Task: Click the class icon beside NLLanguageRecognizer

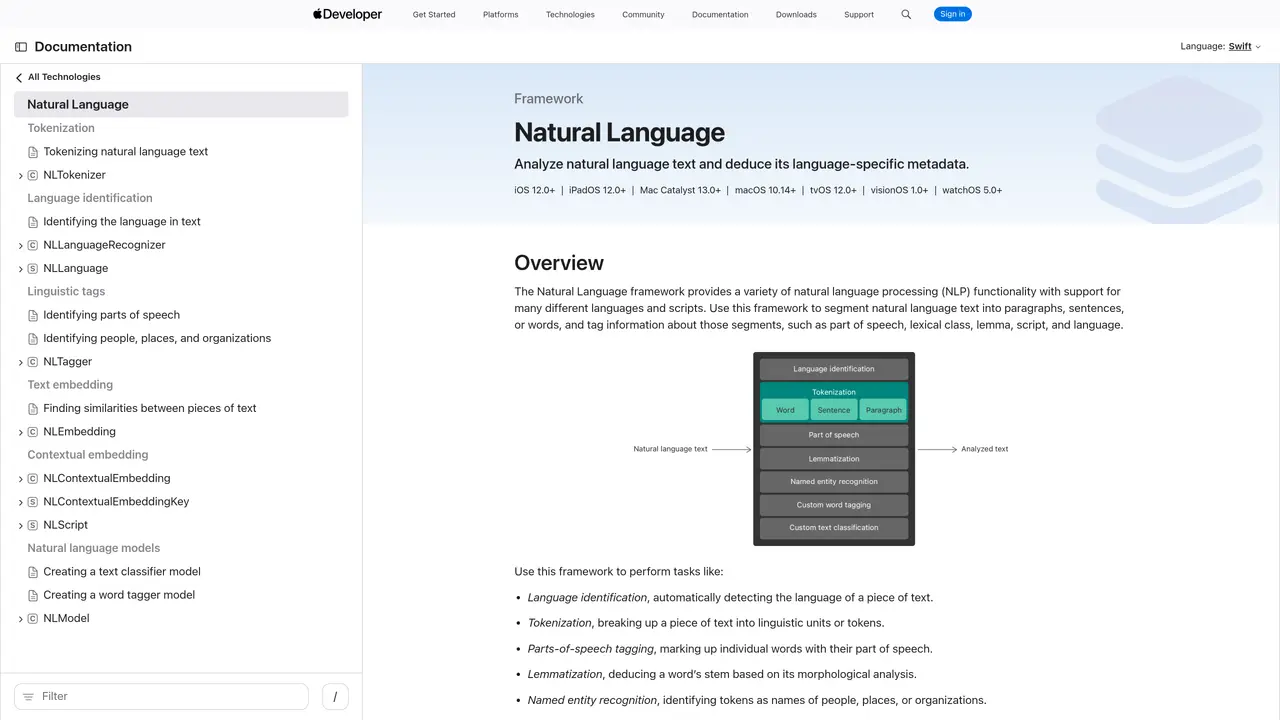Action: point(33,245)
